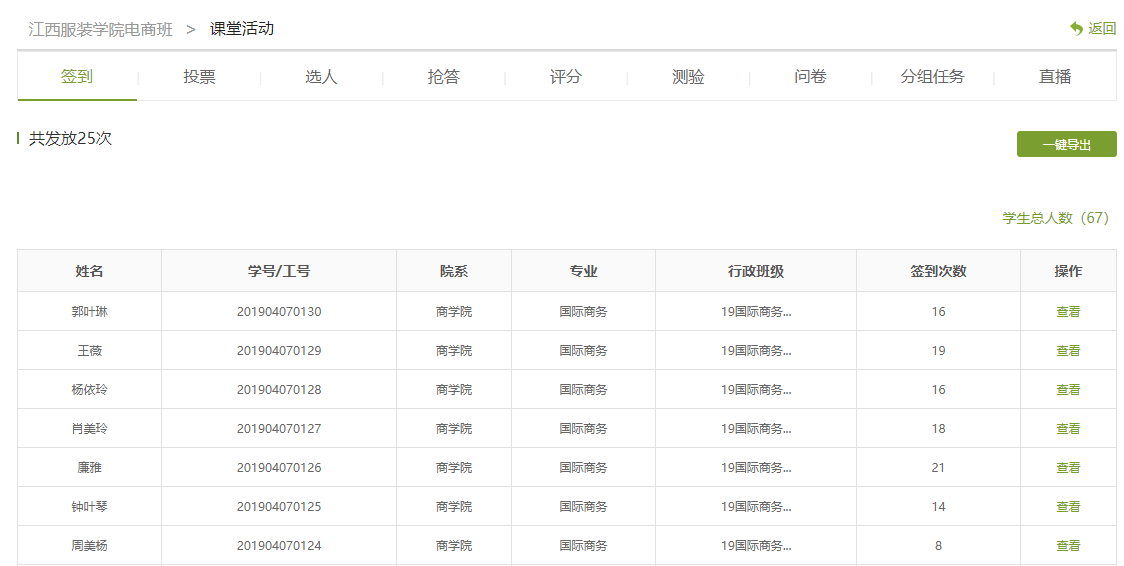
Task: Switch to the 投票 tab
Action: pos(199,77)
